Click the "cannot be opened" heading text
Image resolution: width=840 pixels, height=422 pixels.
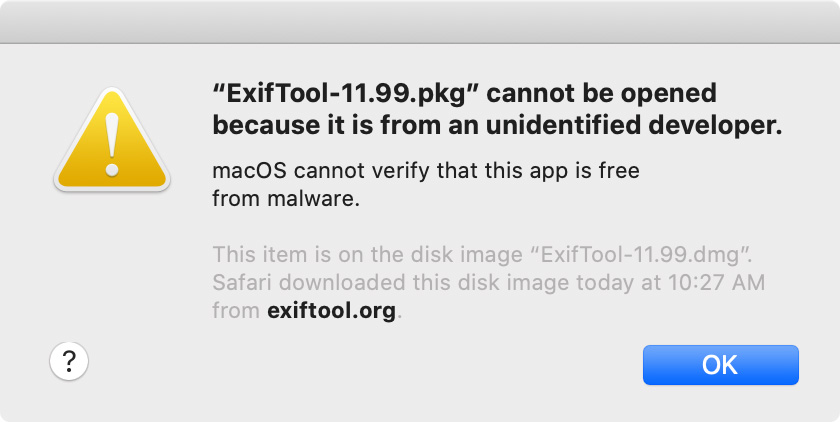pyautogui.click(x=601, y=94)
